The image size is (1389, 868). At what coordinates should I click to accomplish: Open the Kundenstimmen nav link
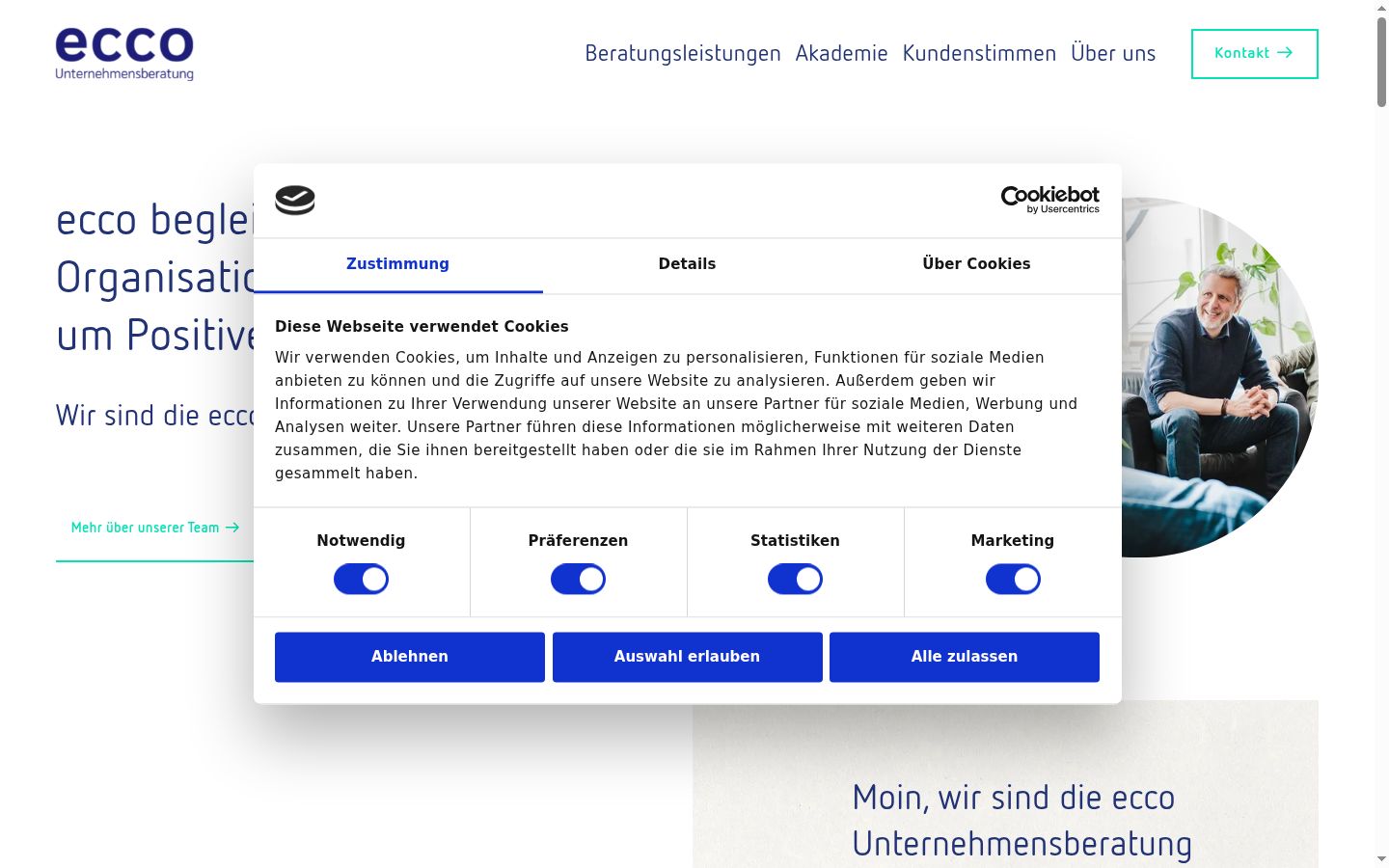click(x=979, y=54)
